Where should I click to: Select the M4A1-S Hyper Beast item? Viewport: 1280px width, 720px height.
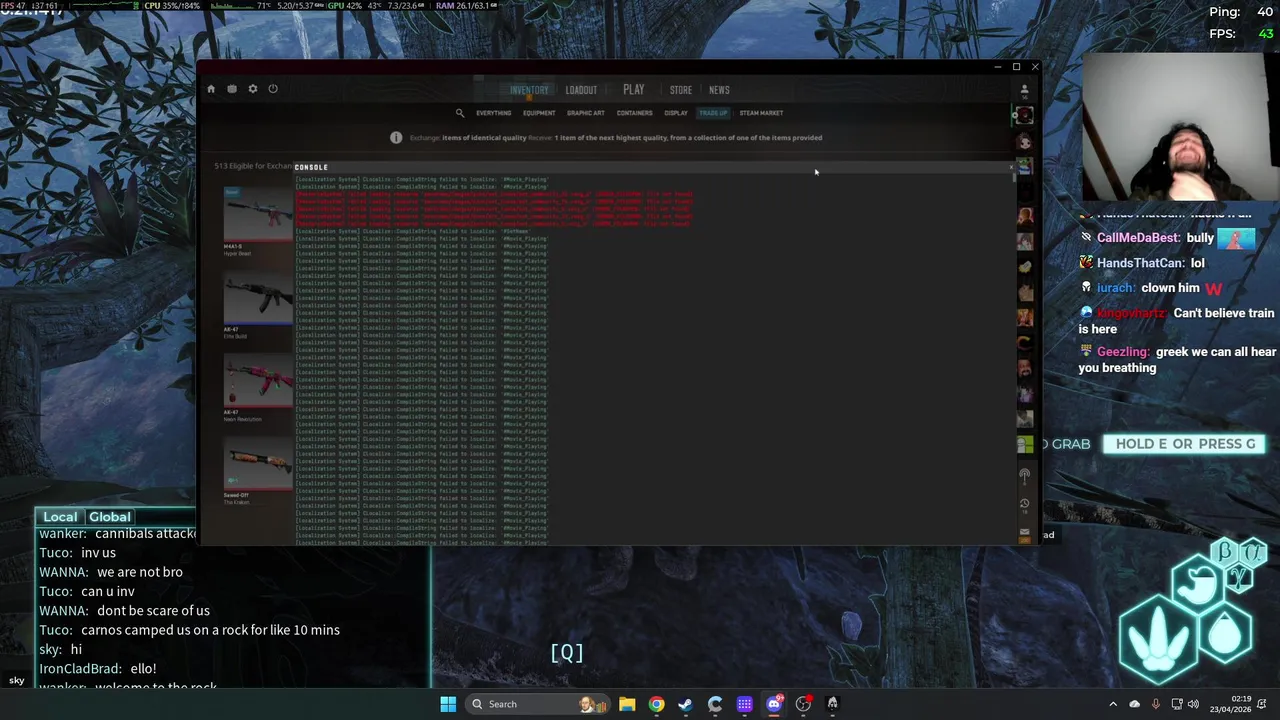(x=257, y=222)
